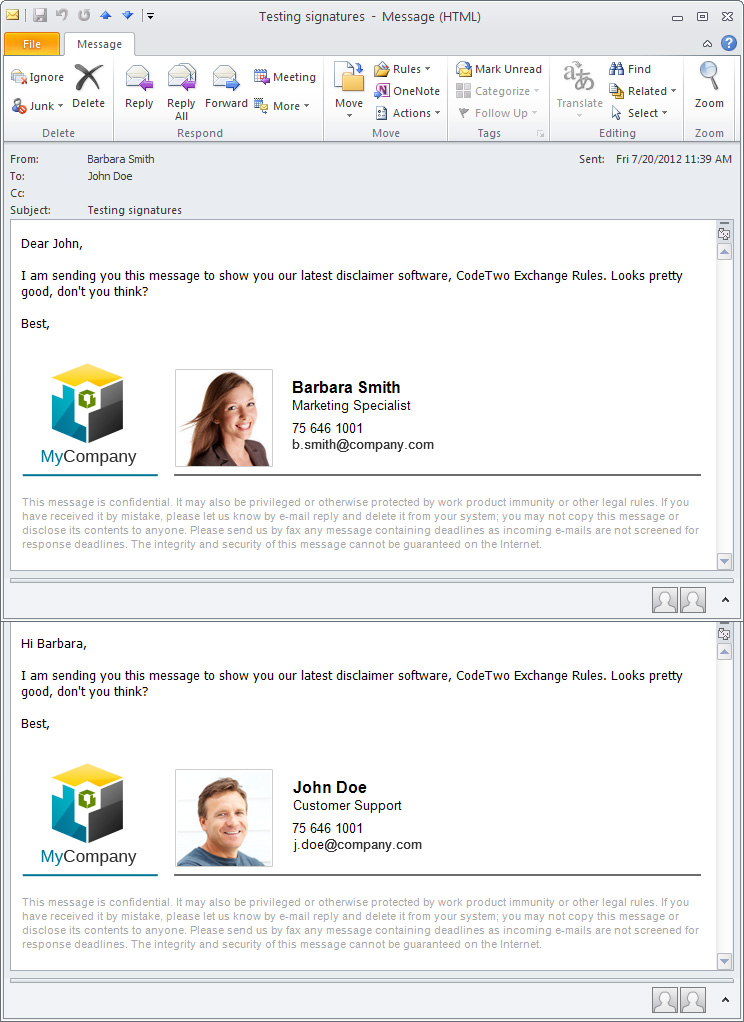Open the Actions dropdown

coord(408,113)
